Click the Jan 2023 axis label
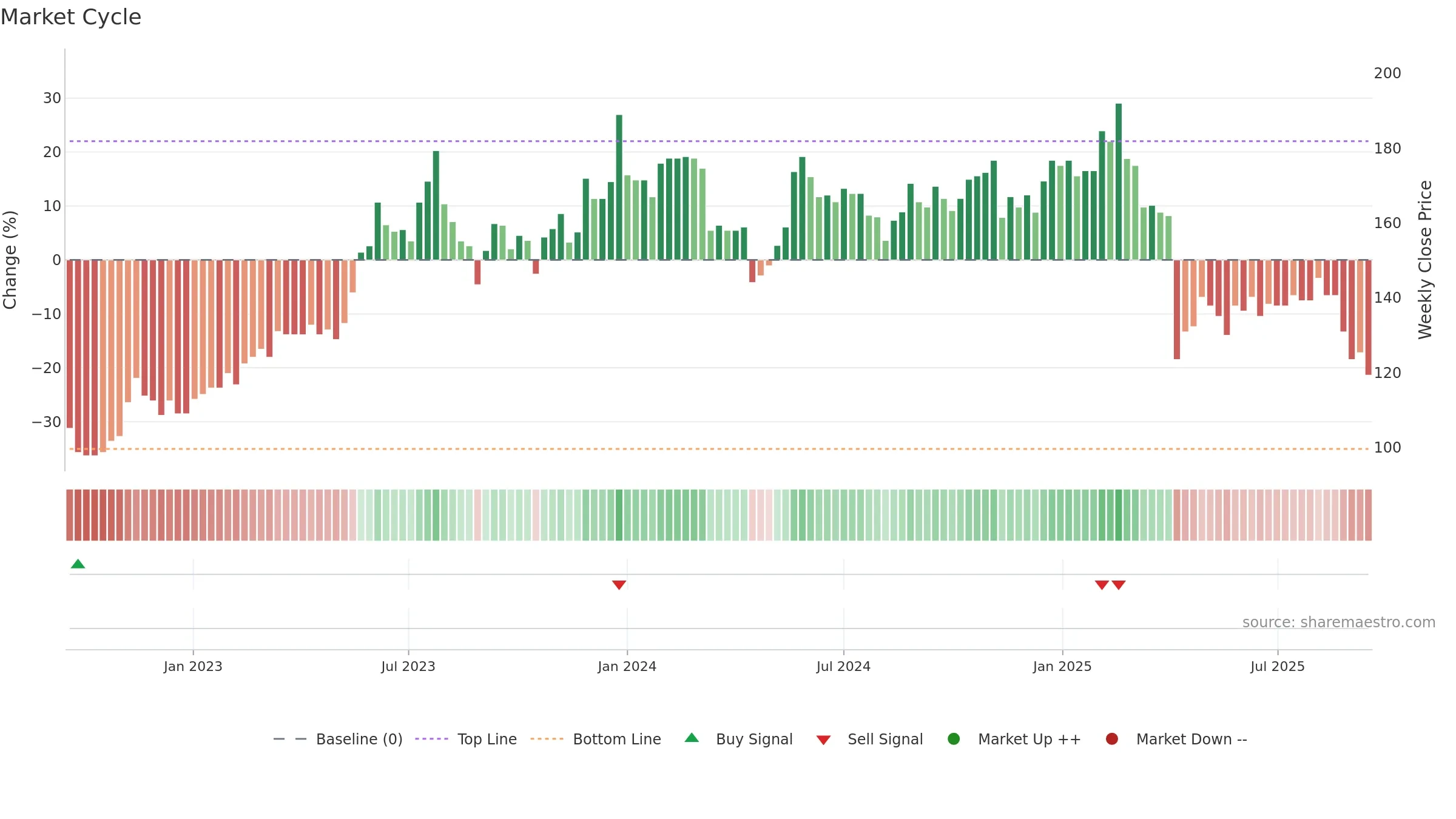Viewport: 1456px width, 819px height. [x=193, y=667]
